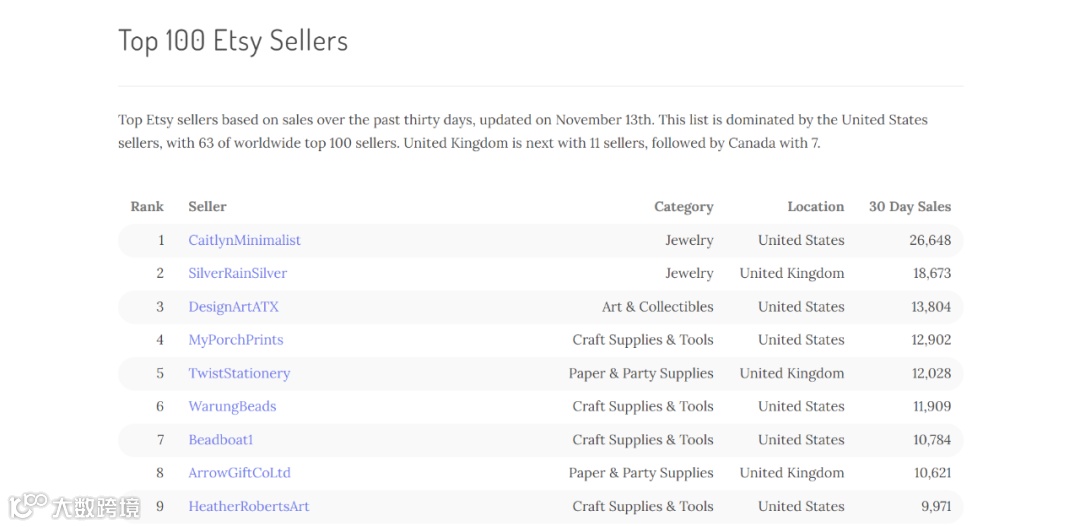Open the SilverRainSilver seller link
This screenshot has height=527, width=1080.
[238, 273]
